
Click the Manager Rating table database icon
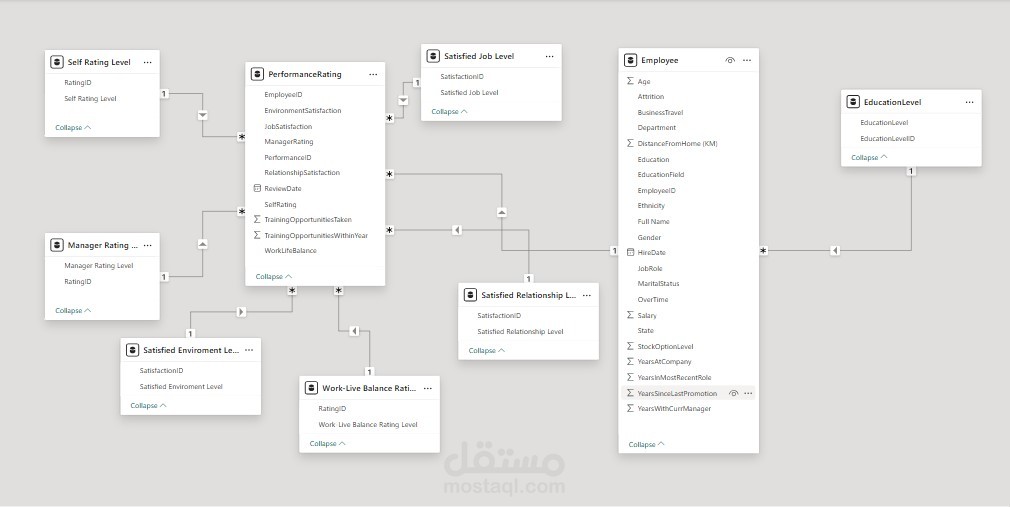[x=57, y=245]
